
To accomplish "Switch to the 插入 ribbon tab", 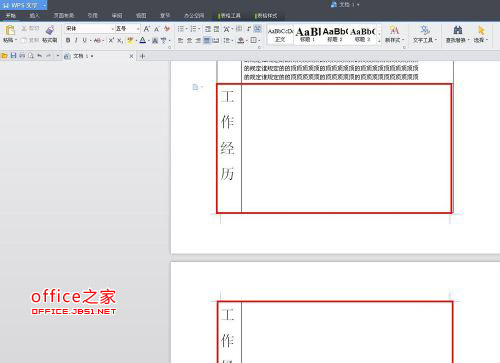I will 34,16.
